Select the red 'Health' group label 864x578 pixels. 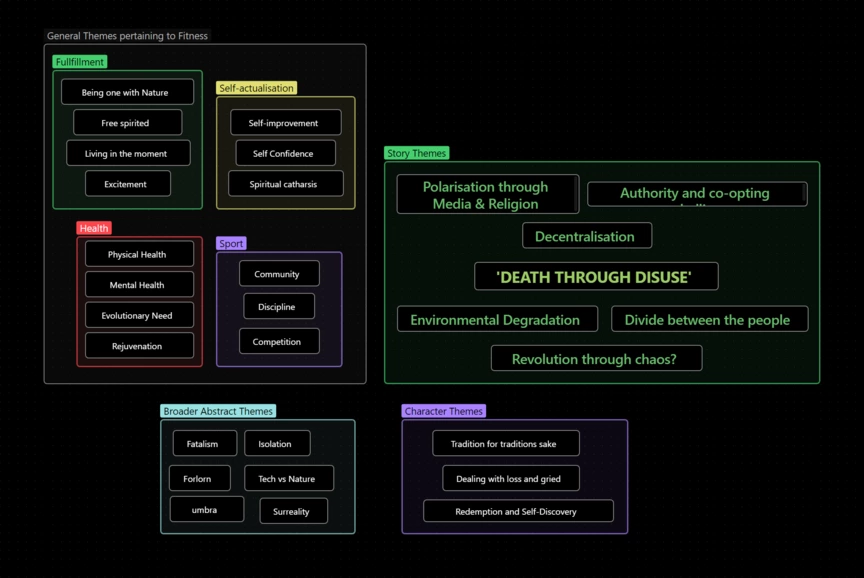point(94,228)
